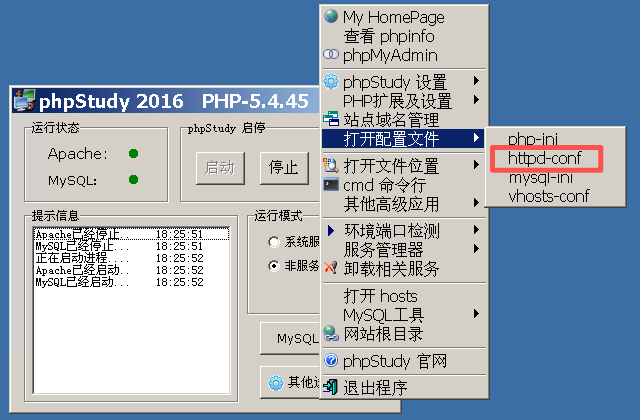Click the 停止 stop button
The width and height of the screenshot is (640, 420).
pyautogui.click(x=284, y=168)
